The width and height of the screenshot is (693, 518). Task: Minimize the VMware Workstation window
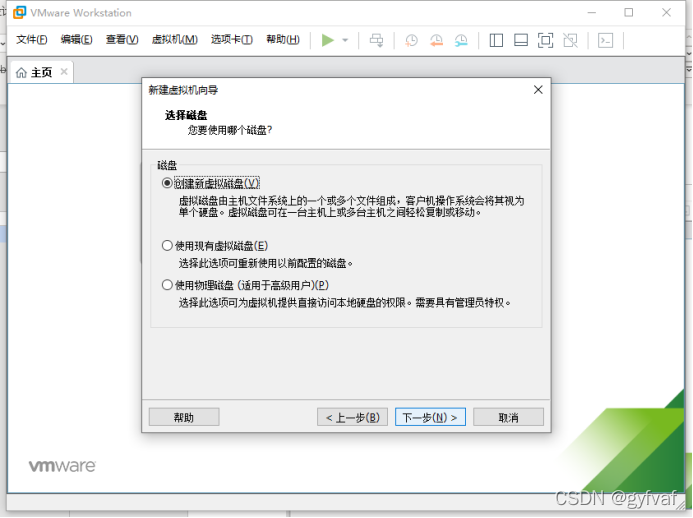click(x=592, y=13)
